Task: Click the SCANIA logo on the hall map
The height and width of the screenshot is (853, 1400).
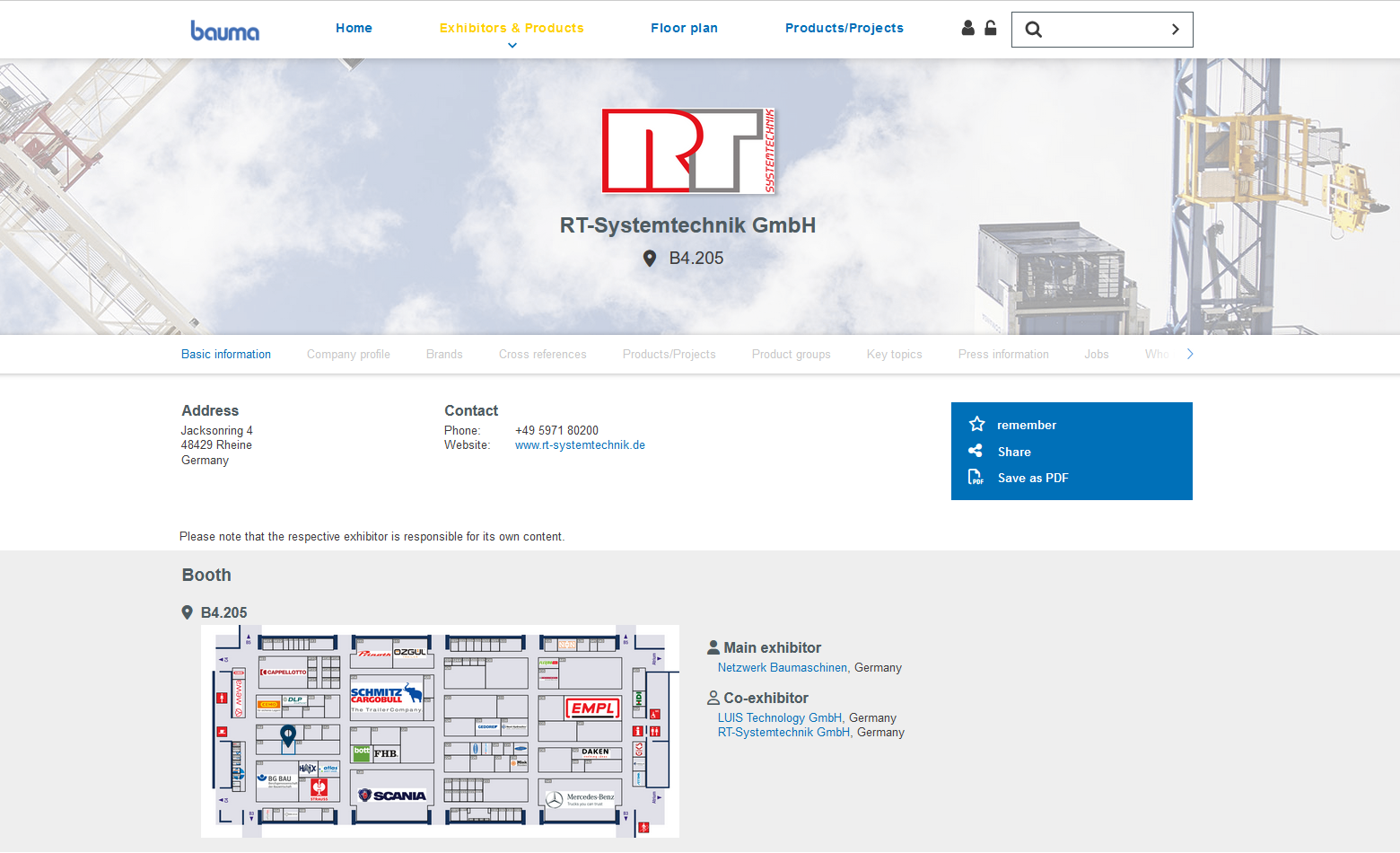Action: pos(392,796)
